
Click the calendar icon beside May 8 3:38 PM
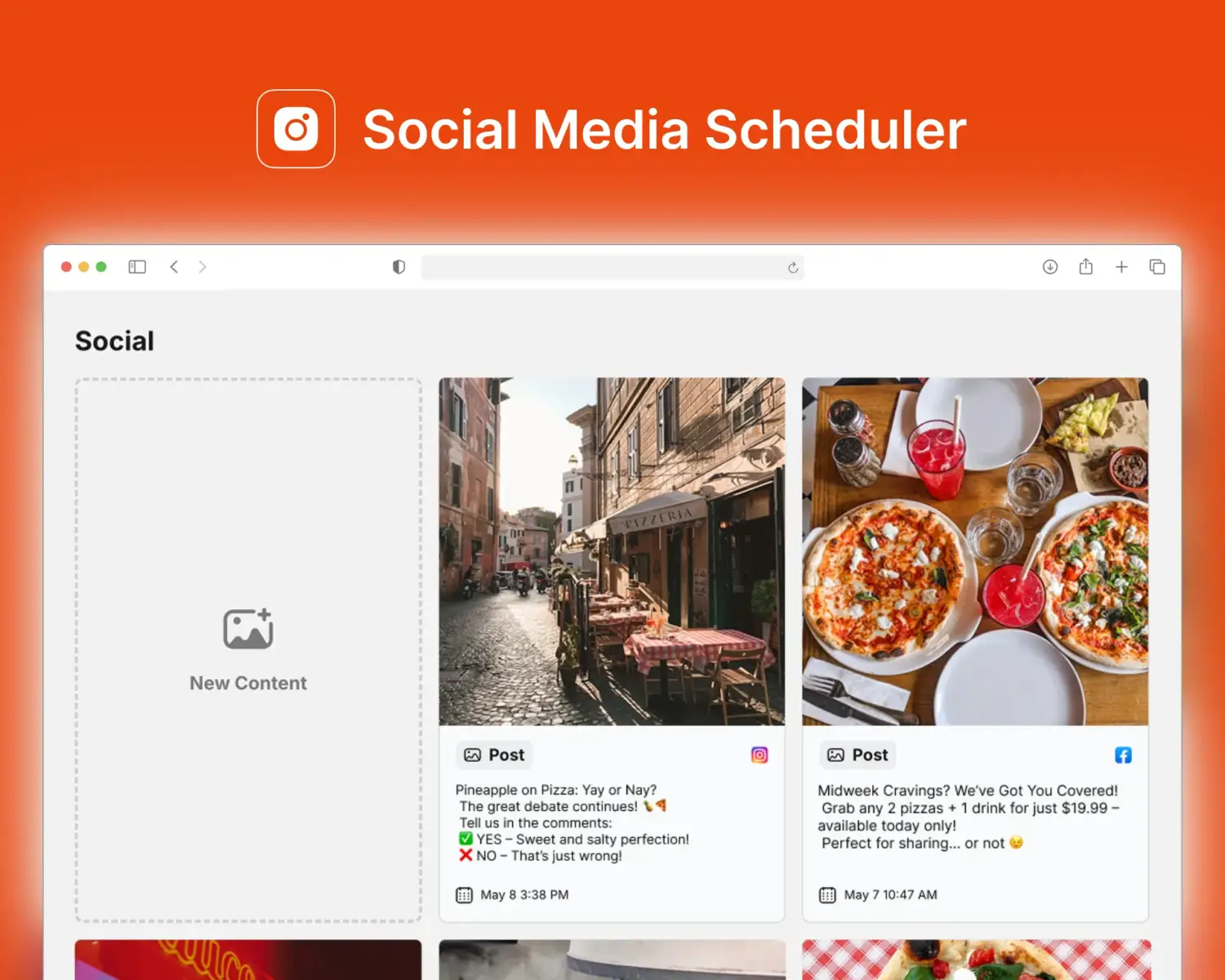tap(465, 895)
